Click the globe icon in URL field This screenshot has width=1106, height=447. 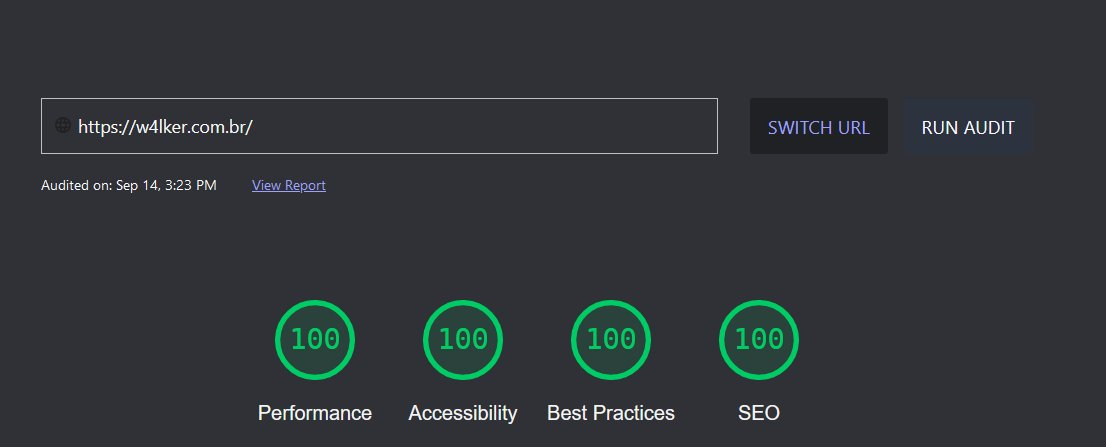tap(62, 126)
